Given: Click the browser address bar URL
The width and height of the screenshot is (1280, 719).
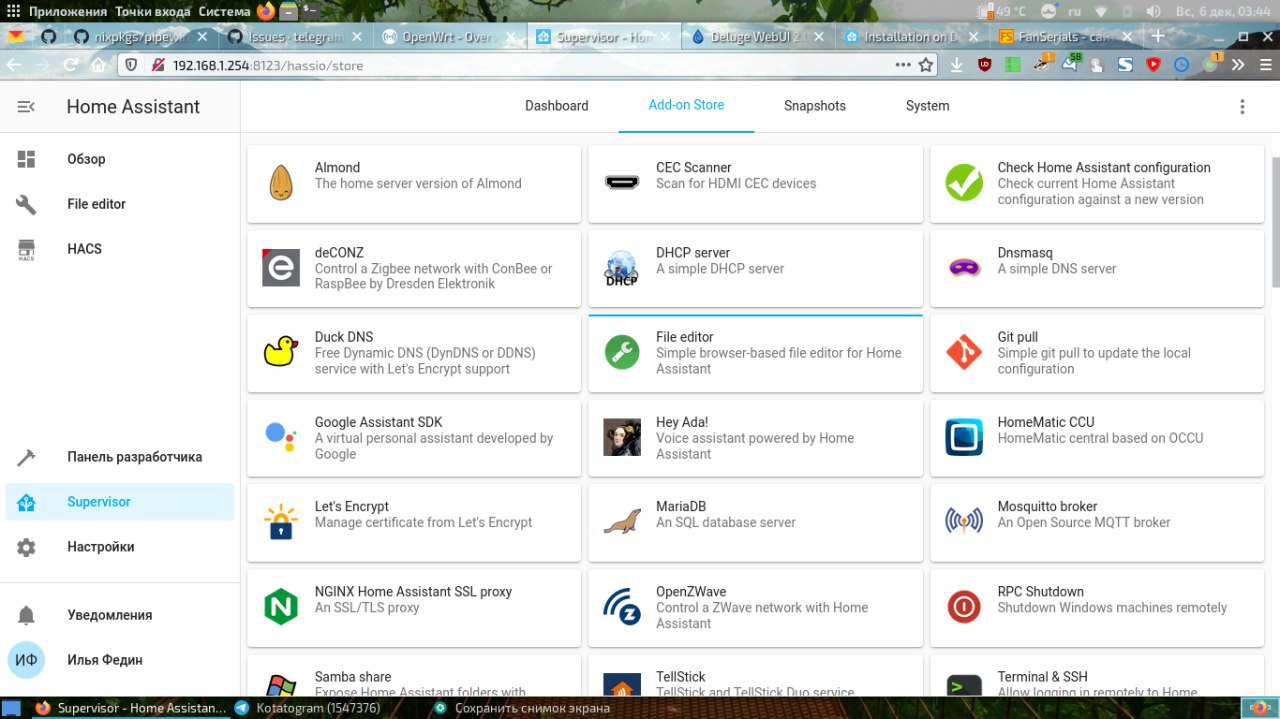Looking at the screenshot, I should pos(267,65).
